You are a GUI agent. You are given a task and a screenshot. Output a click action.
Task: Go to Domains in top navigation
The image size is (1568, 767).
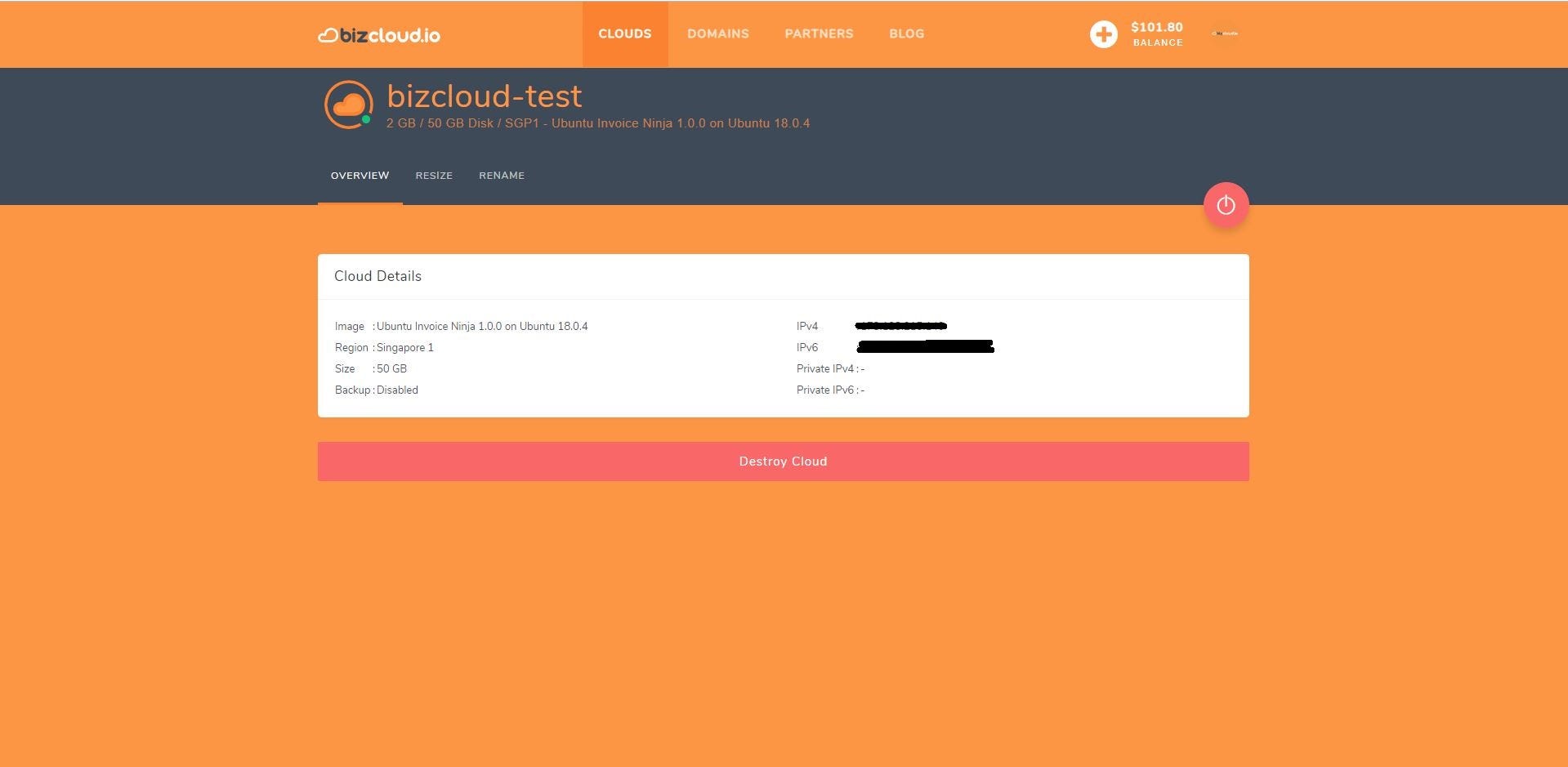(718, 33)
